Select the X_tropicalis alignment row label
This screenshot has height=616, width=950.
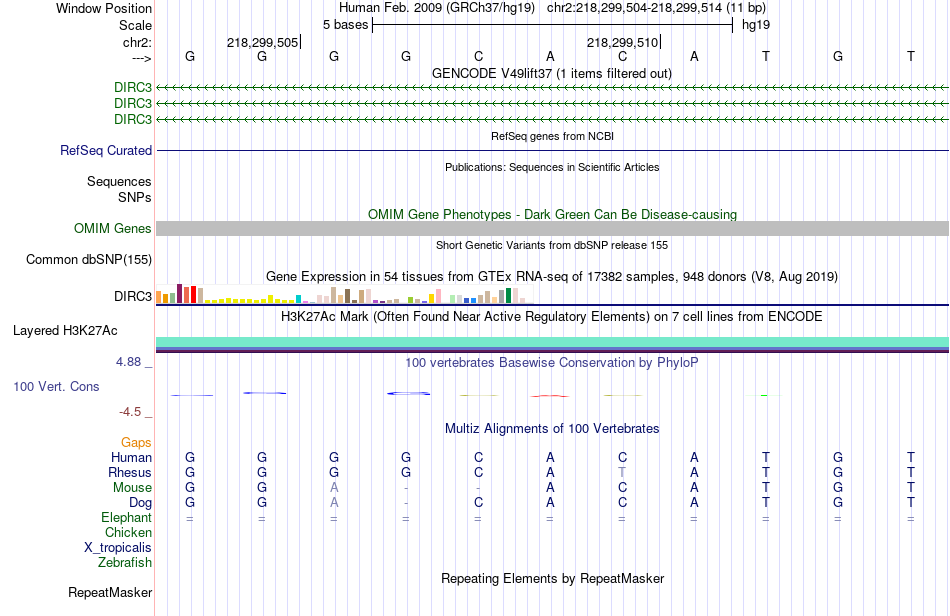pyautogui.click(x=118, y=548)
